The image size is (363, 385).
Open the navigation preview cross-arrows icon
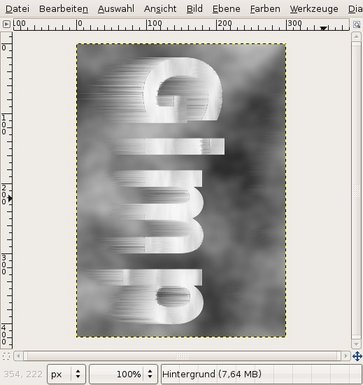[357, 356]
